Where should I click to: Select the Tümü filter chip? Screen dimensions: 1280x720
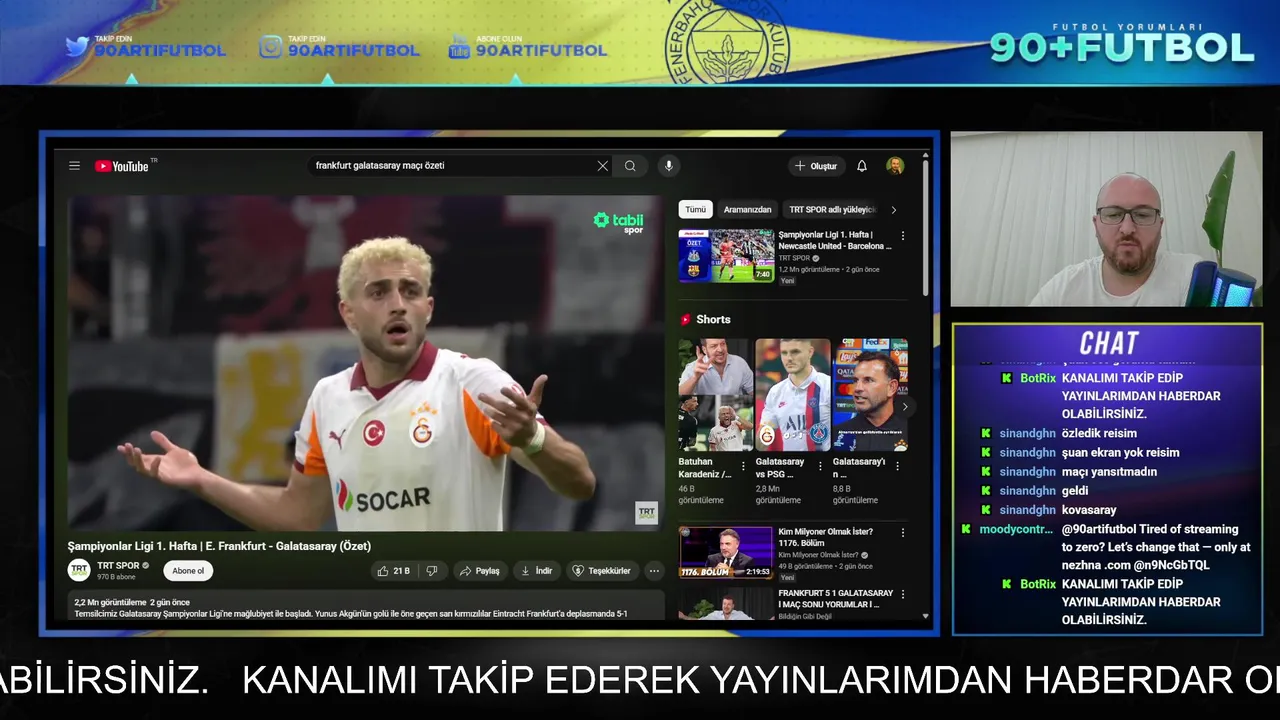695,210
